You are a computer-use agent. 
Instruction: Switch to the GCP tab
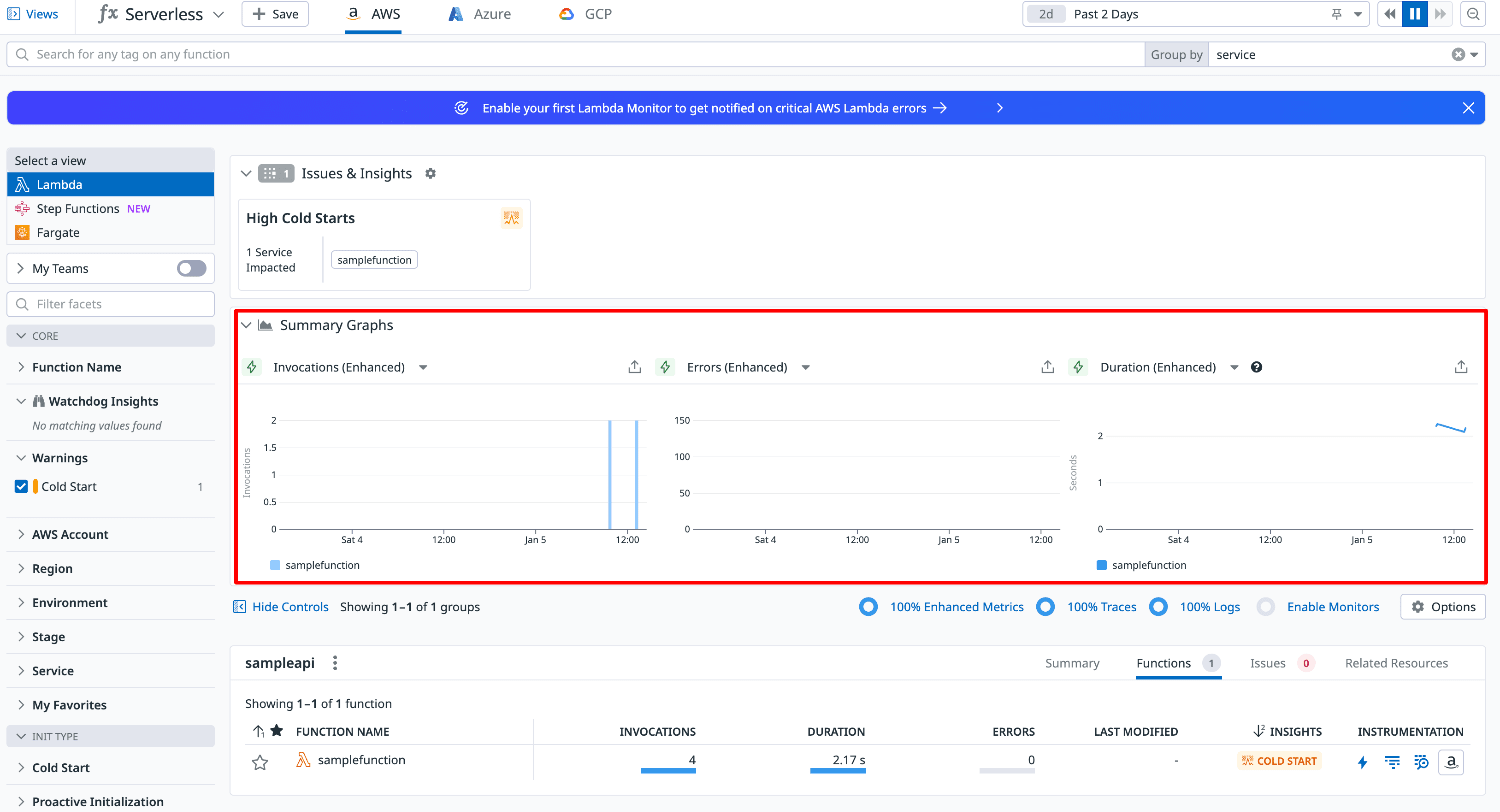pyautogui.click(x=585, y=14)
